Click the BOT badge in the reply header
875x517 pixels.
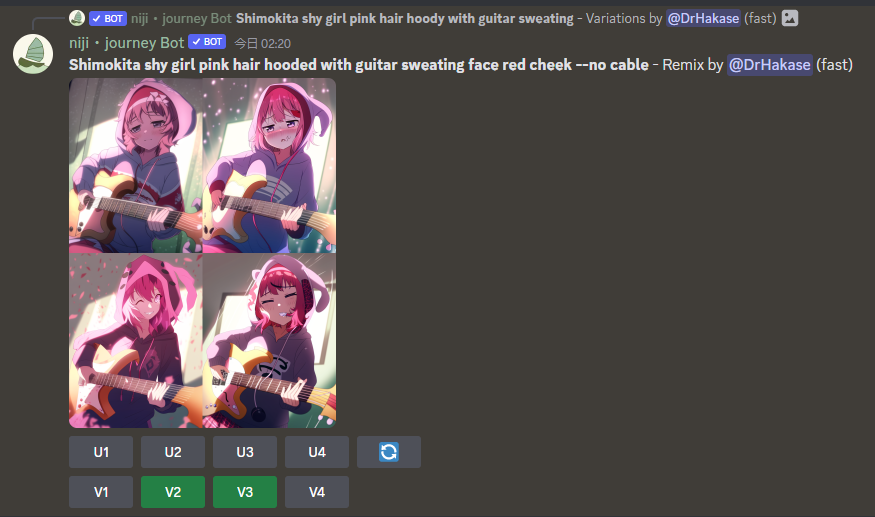point(108,18)
